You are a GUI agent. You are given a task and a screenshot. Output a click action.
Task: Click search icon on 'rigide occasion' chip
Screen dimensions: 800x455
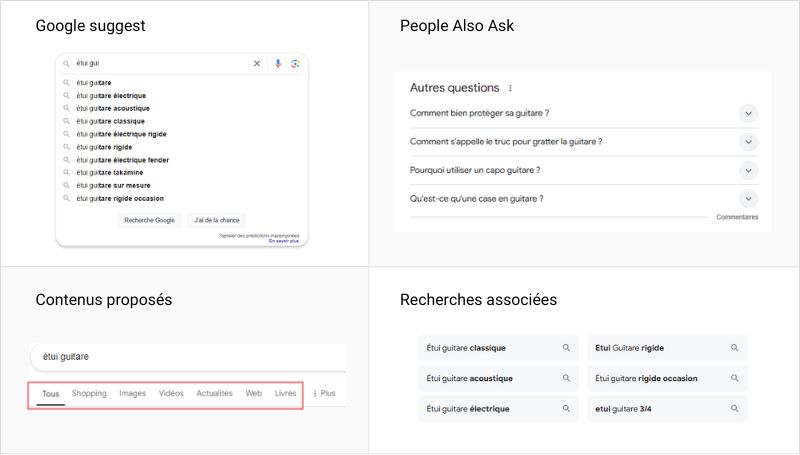(735, 378)
